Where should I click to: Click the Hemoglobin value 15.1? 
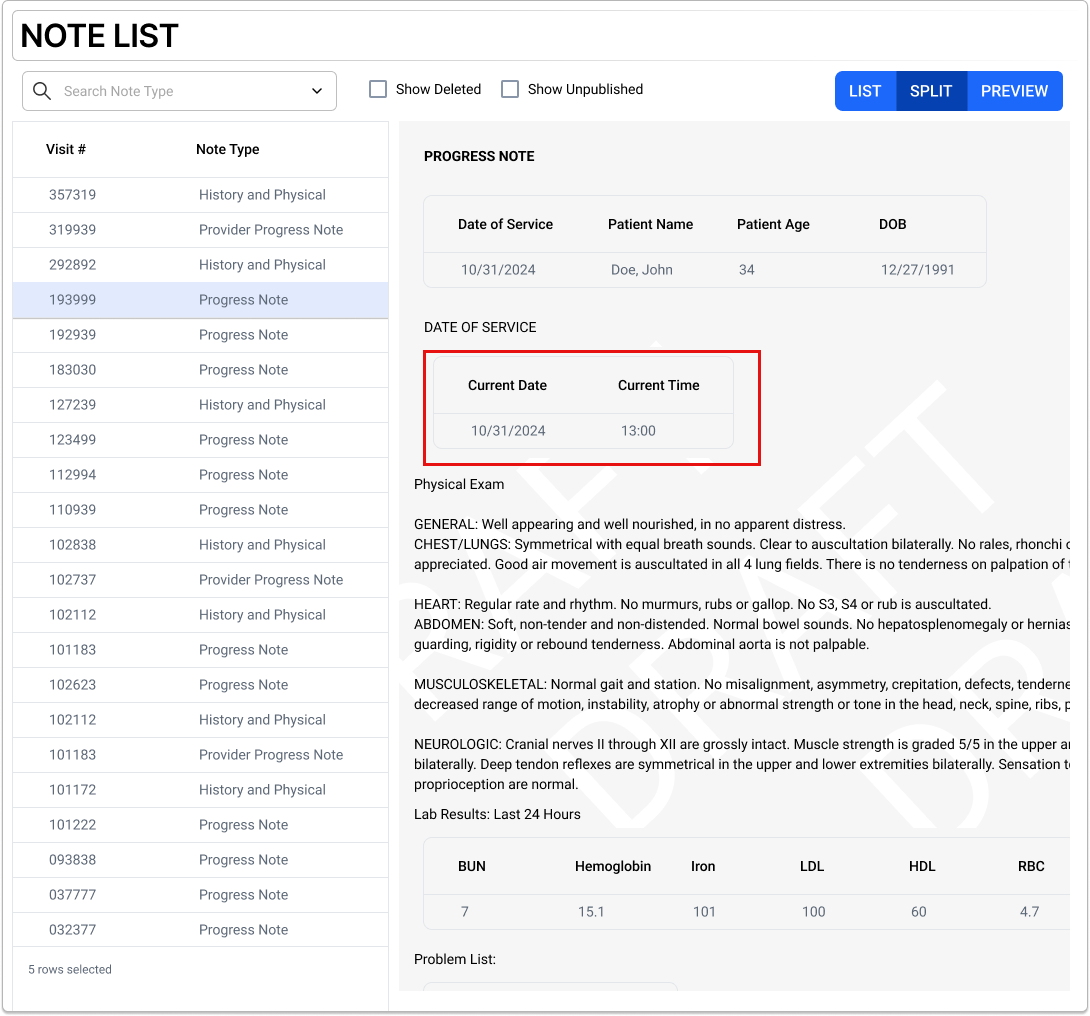coord(591,912)
